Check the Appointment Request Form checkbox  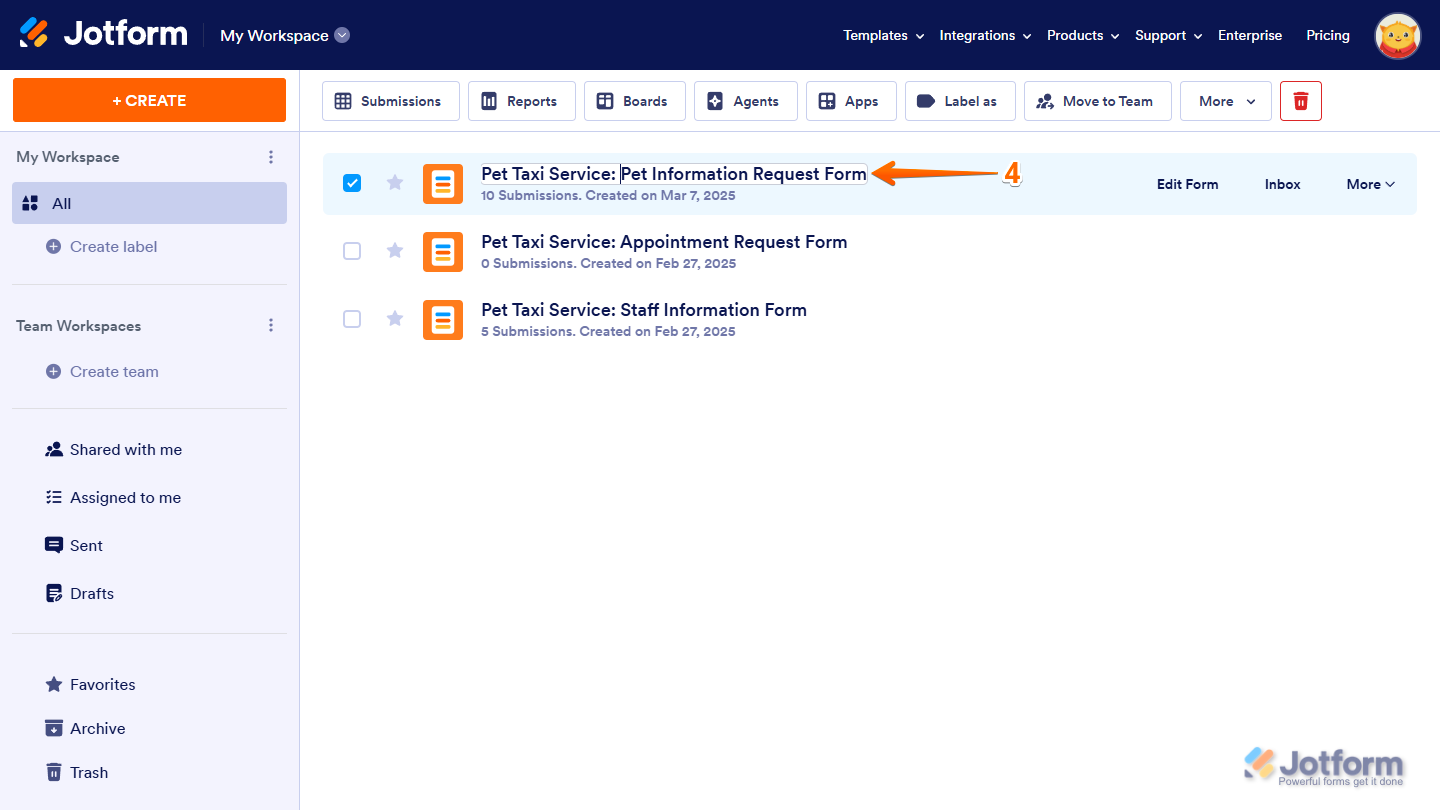point(352,251)
